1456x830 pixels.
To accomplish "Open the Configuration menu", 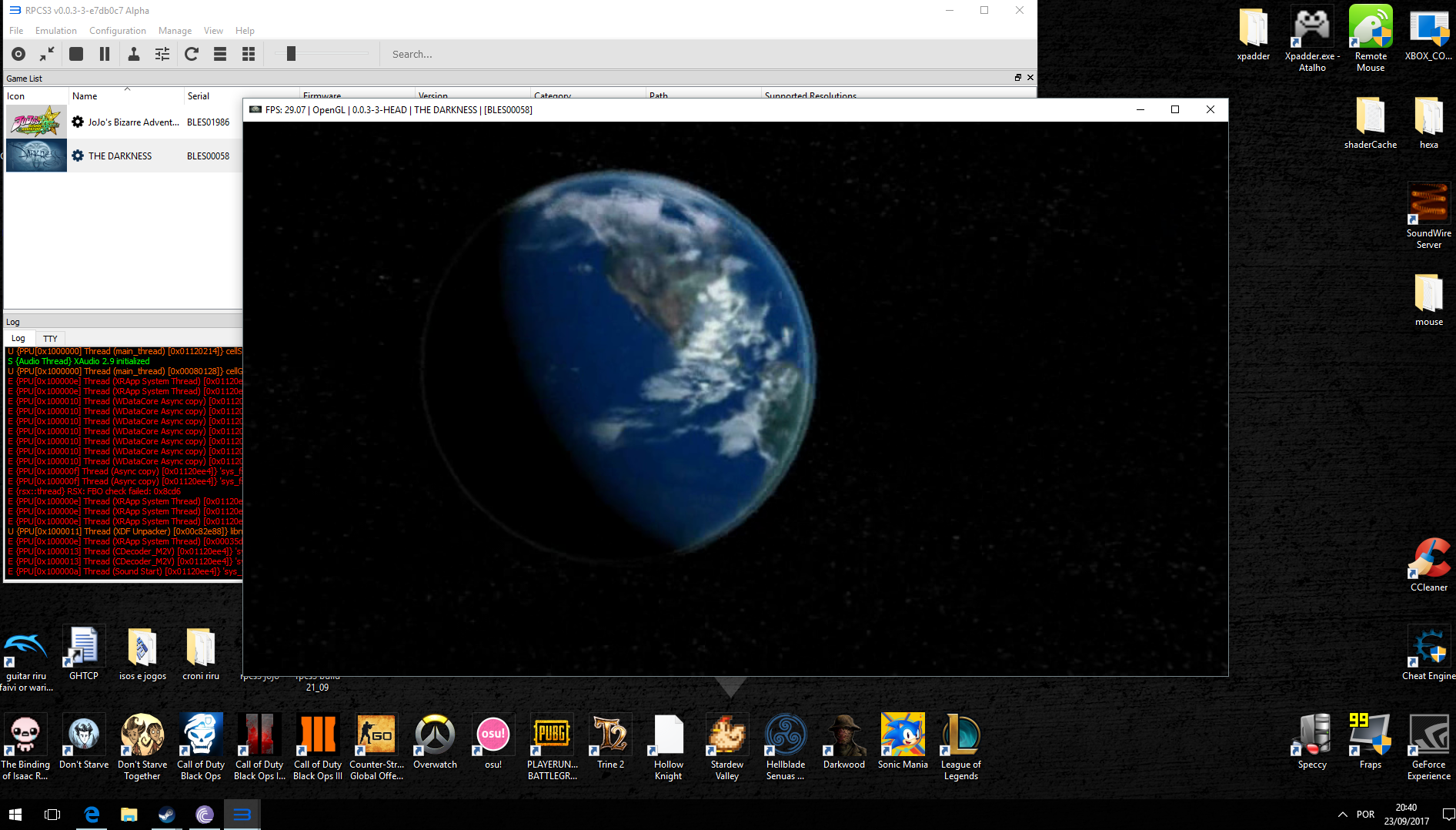I will pos(118,31).
